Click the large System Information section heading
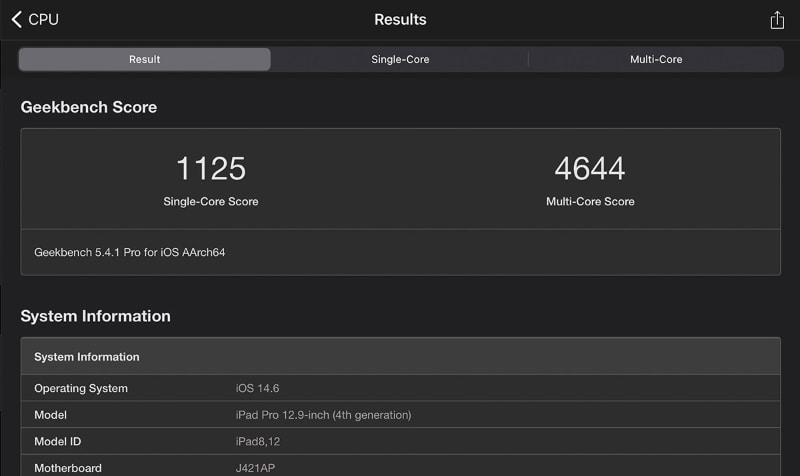Viewport: 800px width, 476px height. pos(95,316)
